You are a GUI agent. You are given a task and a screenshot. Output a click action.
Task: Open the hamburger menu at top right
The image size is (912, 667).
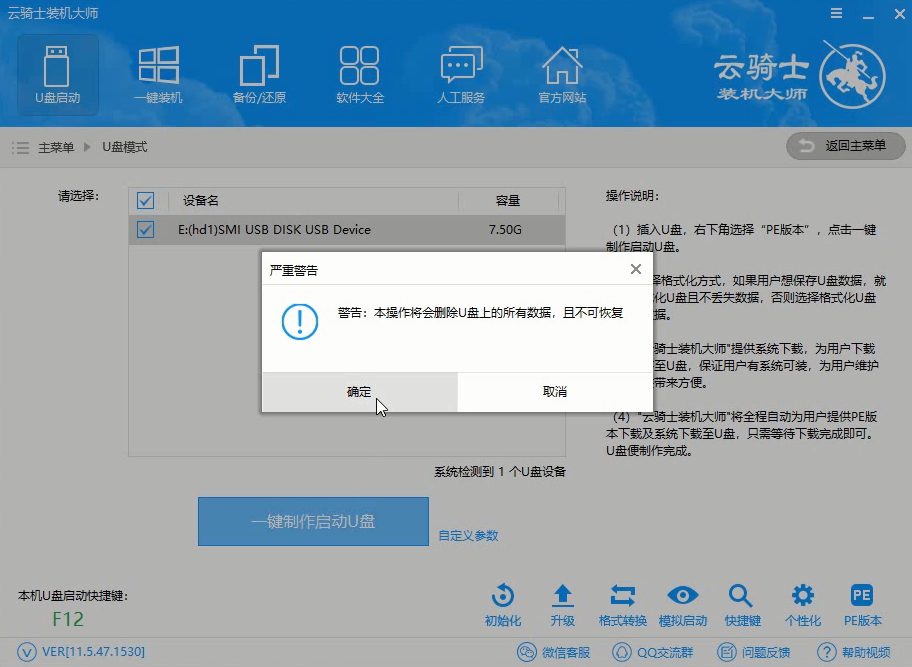coord(838,14)
